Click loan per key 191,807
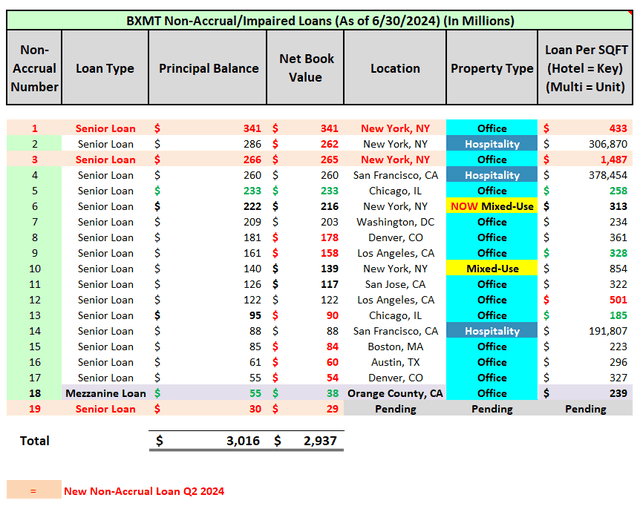The image size is (640, 509). [x=607, y=331]
